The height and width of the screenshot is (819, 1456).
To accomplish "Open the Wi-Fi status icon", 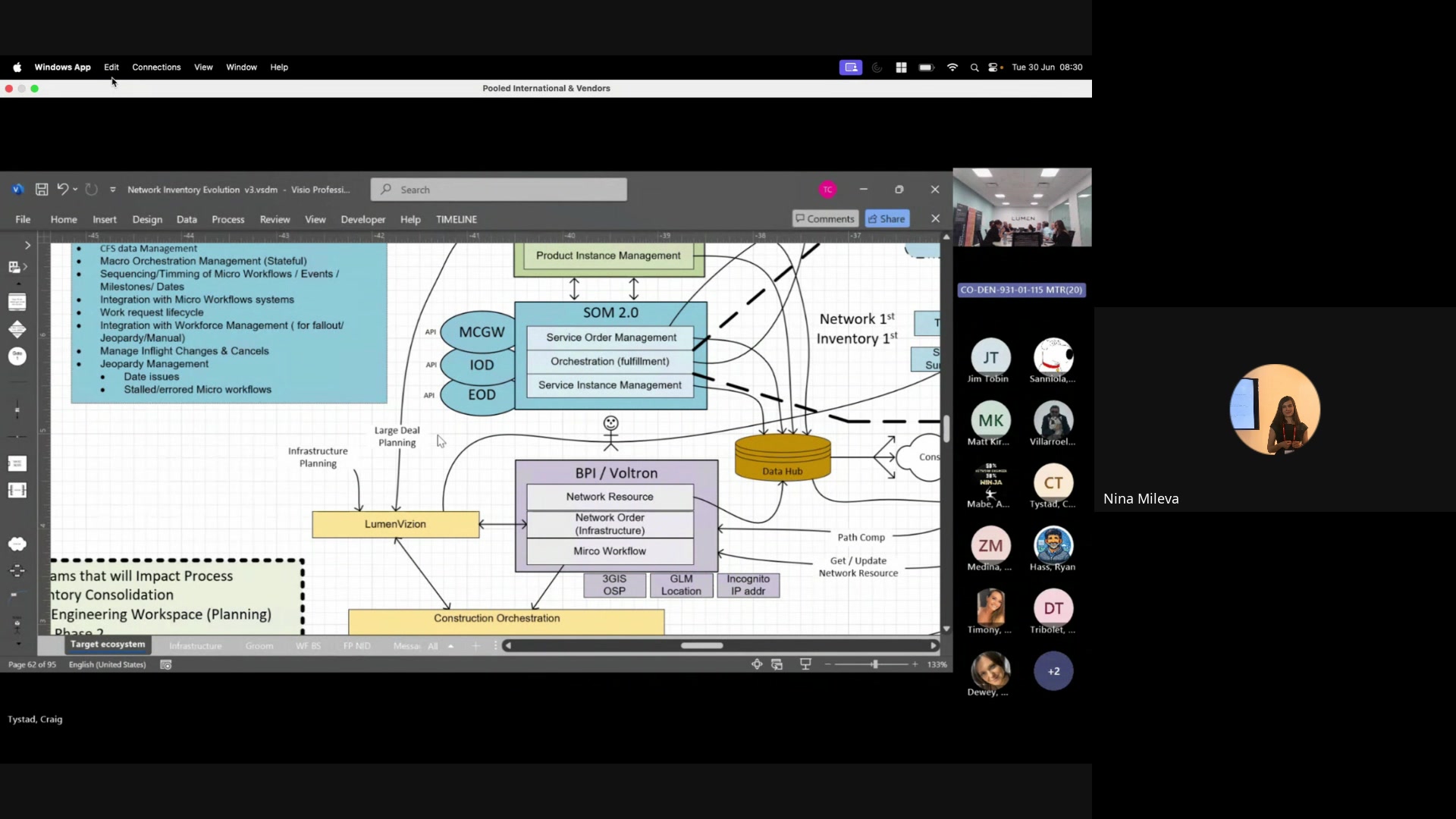I will pyautogui.click(x=952, y=67).
